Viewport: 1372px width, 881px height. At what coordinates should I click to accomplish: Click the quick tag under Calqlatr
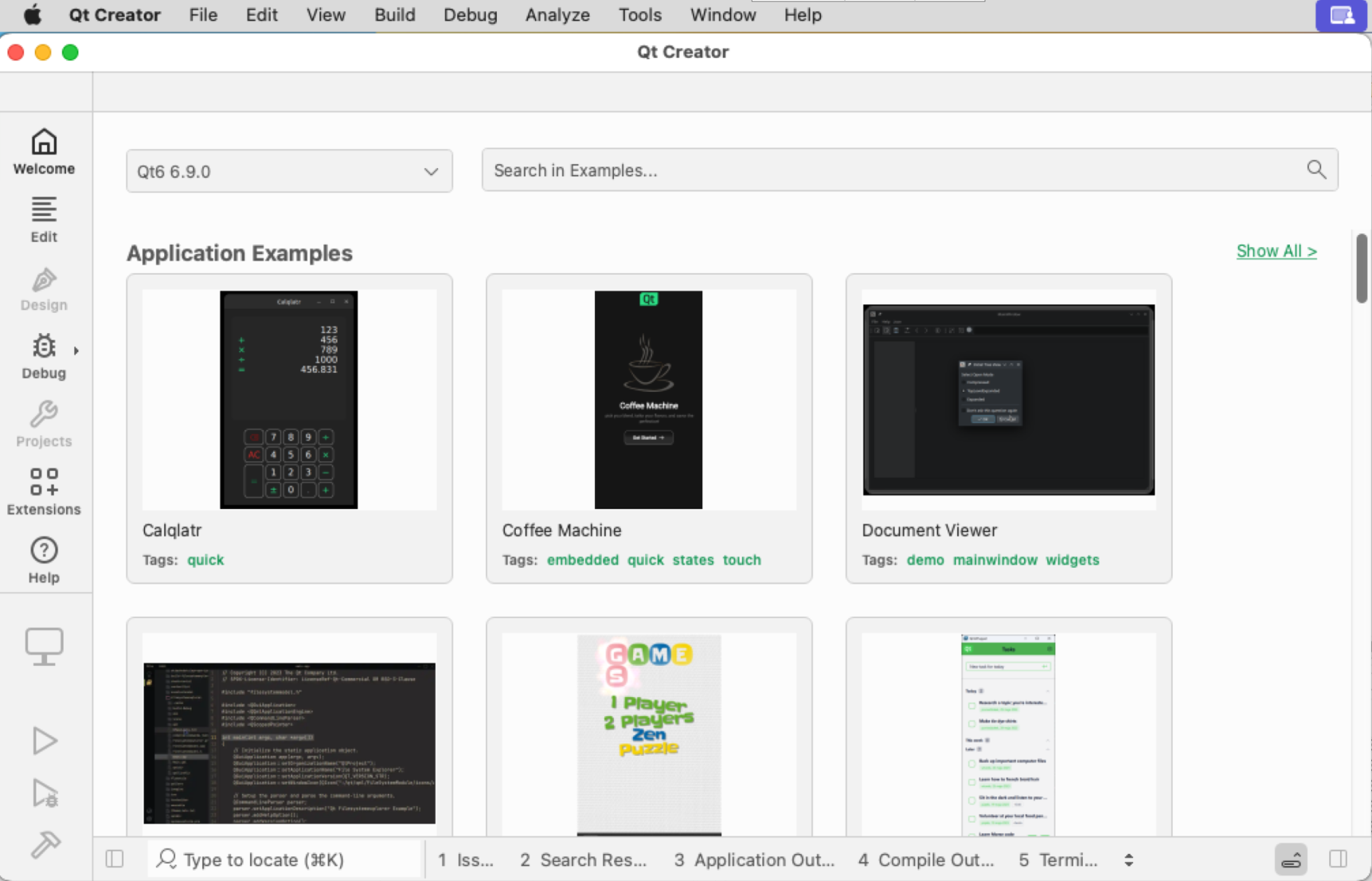205,560
